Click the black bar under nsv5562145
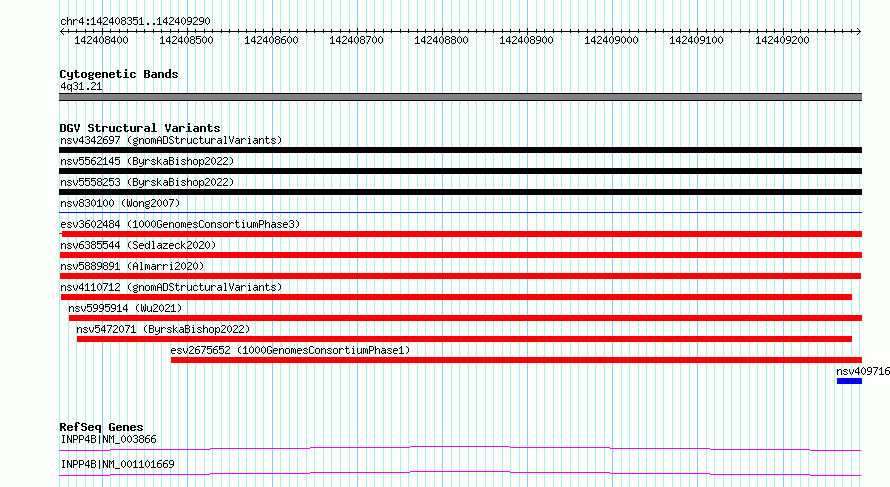890x487 pixels. [460, 171]
